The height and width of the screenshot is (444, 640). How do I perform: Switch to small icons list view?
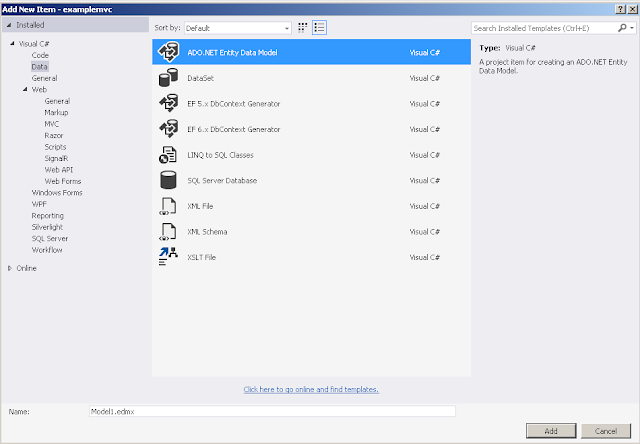click(319, 28)
